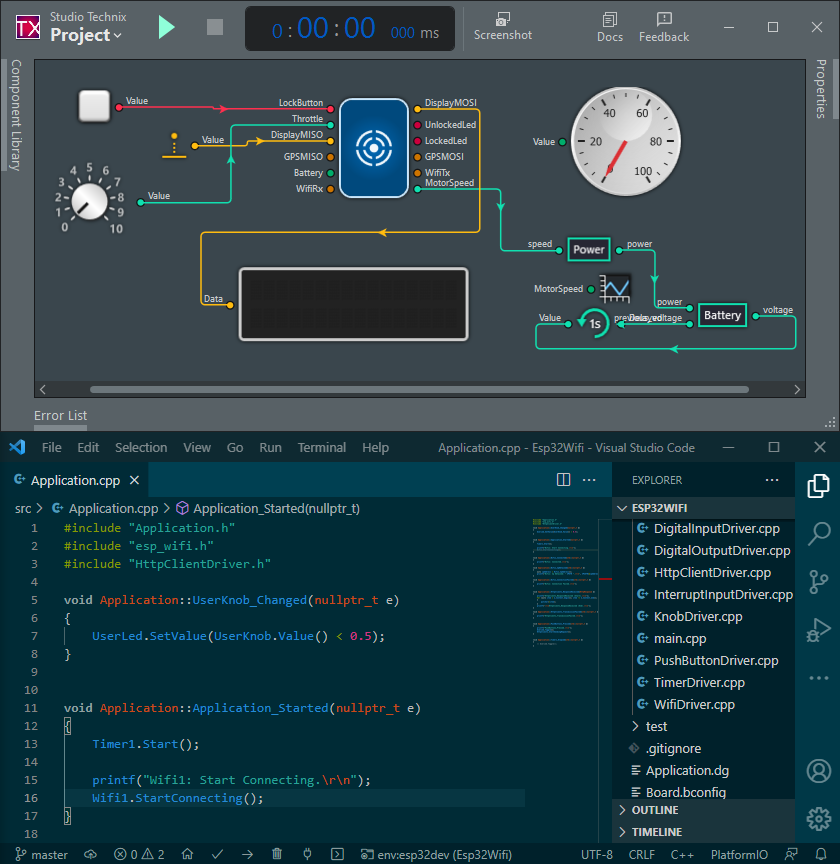Open the File menu in VS Code
This screenshot has height=864, width=840.
click(52, 447)
